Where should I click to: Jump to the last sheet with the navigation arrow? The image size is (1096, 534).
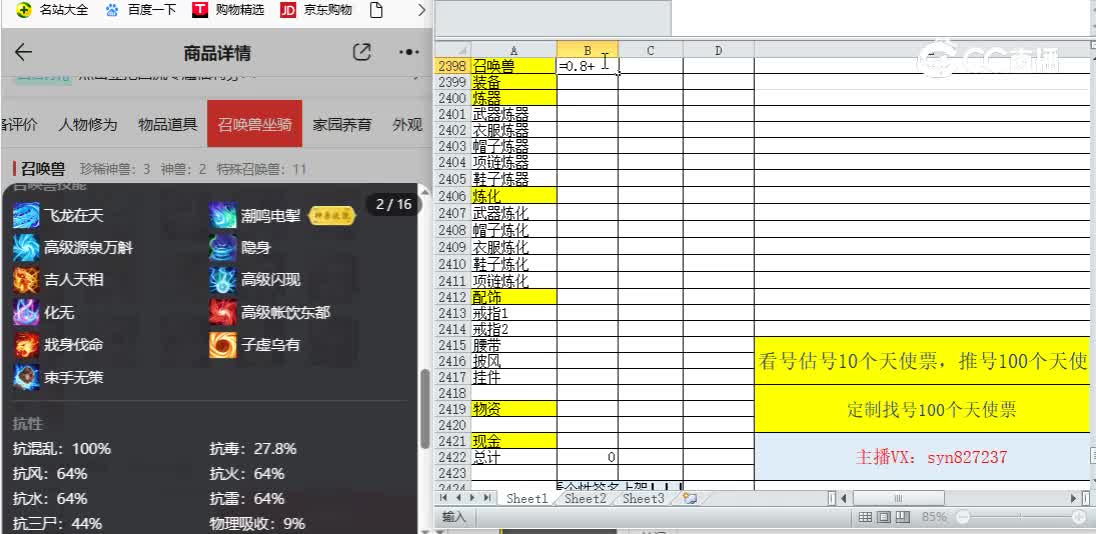[488, 498]
